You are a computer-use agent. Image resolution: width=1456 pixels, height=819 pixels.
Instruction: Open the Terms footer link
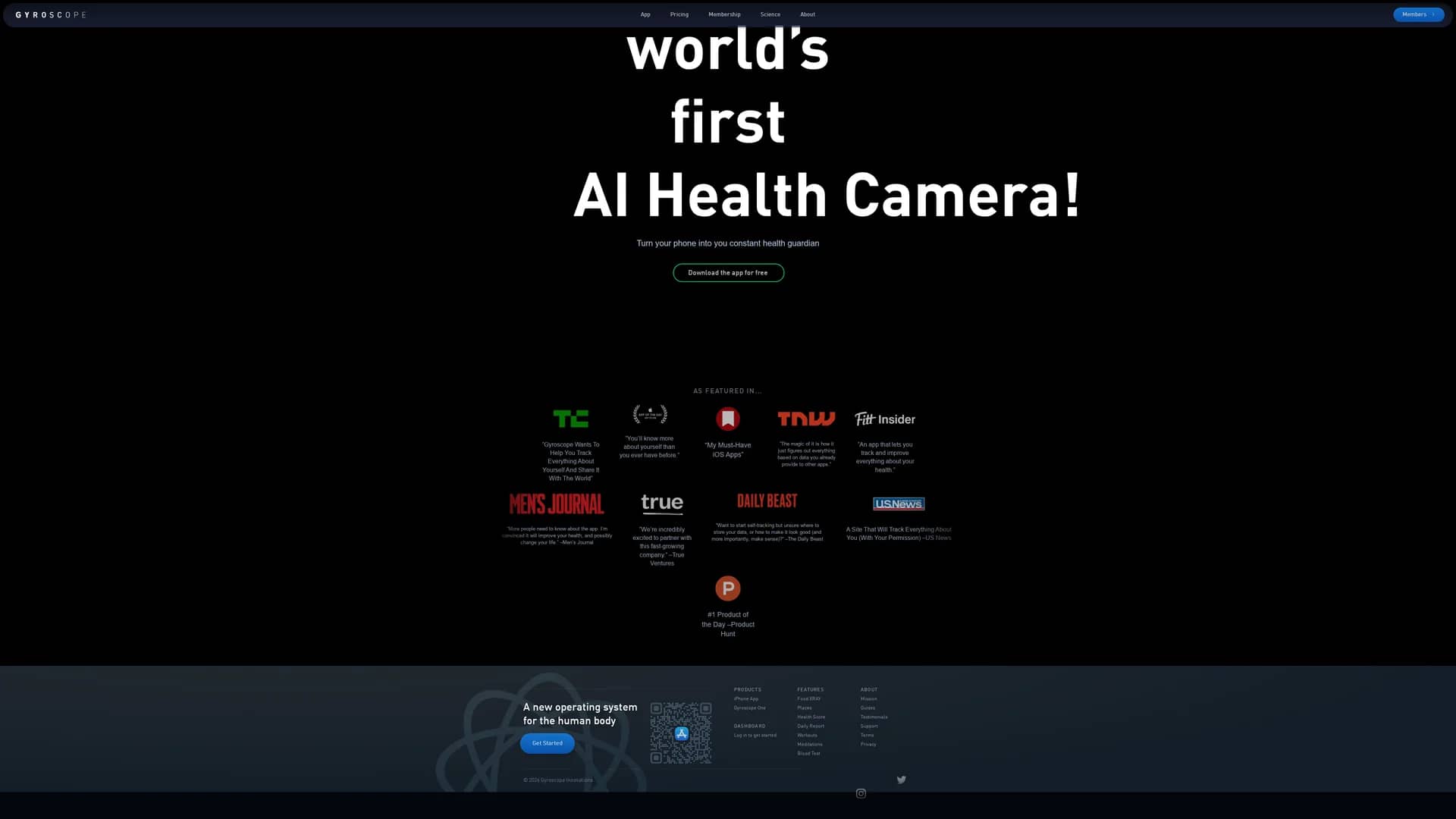point(868,736)
